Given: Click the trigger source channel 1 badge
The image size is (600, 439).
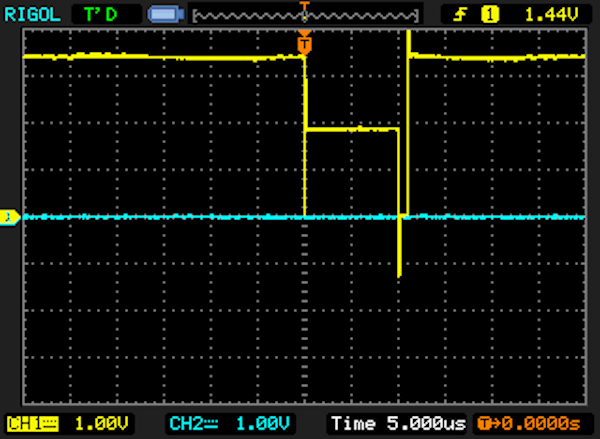Looking at the screenshot, I should [490, 14].
